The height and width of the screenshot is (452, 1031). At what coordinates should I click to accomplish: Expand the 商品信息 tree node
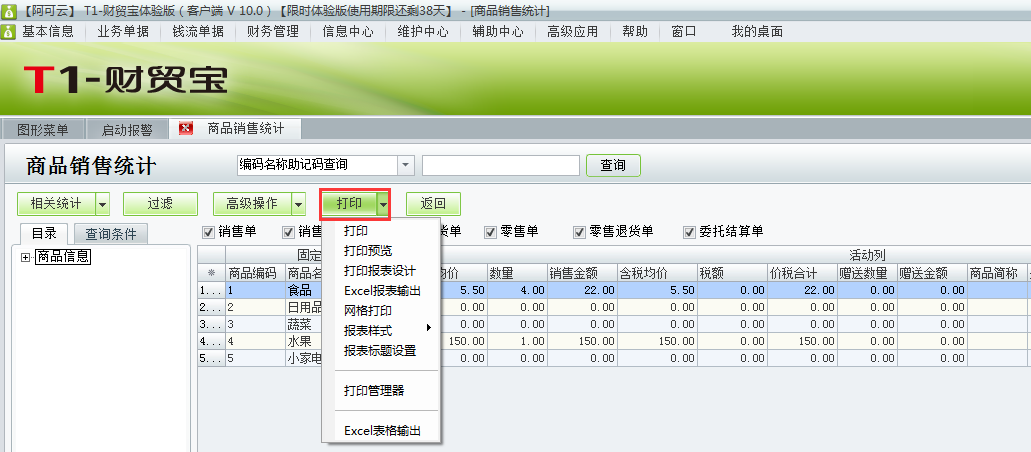(x=25, y=257)
